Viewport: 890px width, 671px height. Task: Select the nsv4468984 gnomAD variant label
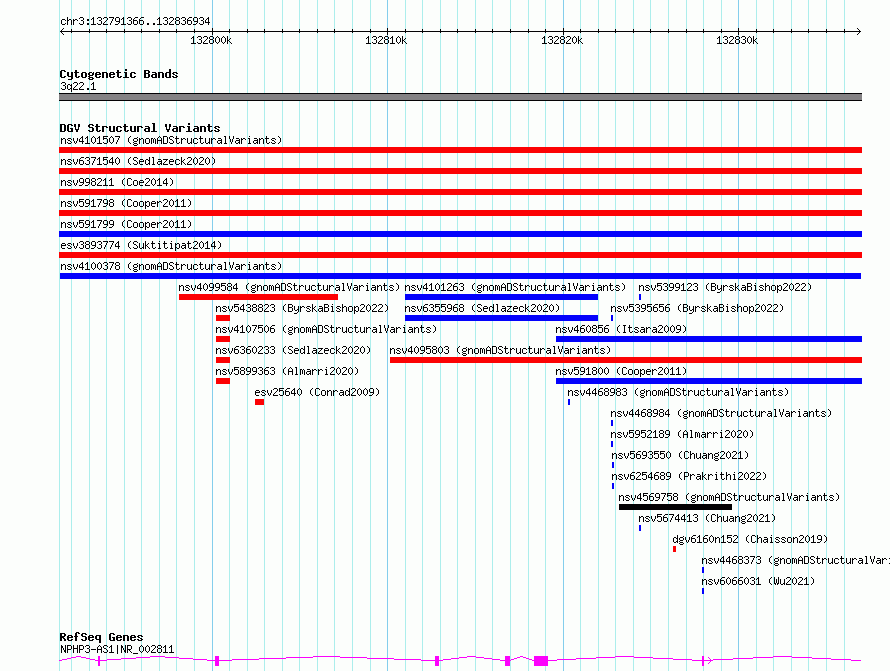pyautogui.click(x=721, y=413)
